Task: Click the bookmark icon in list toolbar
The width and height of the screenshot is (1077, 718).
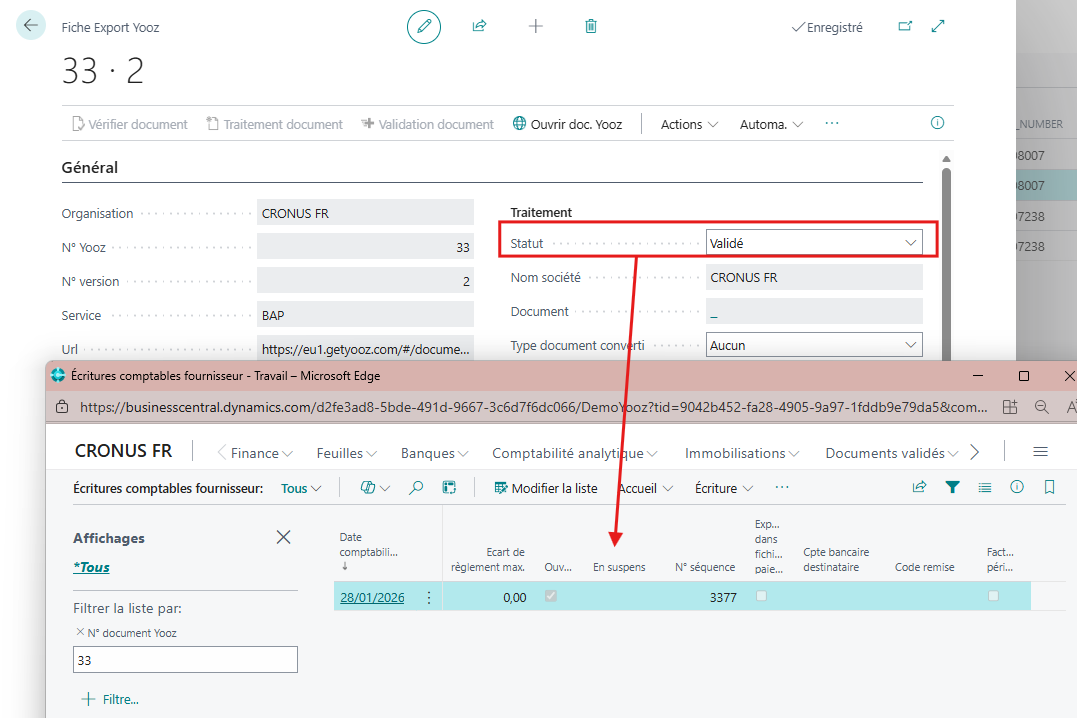Action: [1049, 488]
